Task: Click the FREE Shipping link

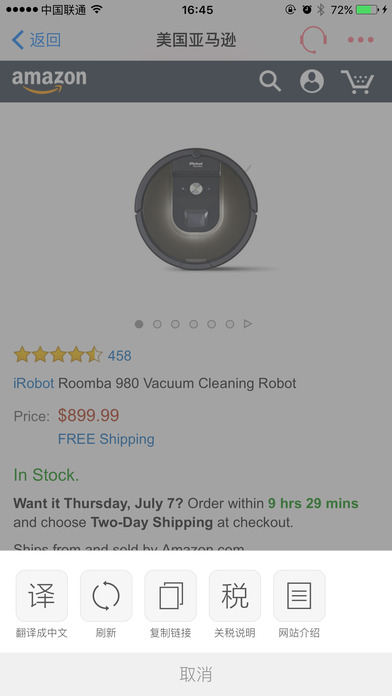Action: tap(106, 439)
